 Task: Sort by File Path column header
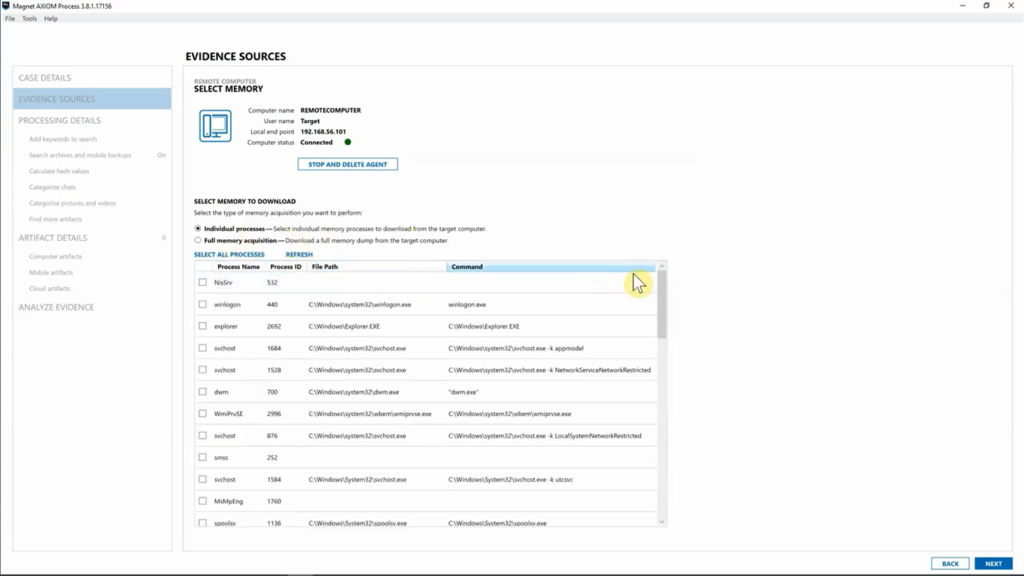(x=325, y=266)
